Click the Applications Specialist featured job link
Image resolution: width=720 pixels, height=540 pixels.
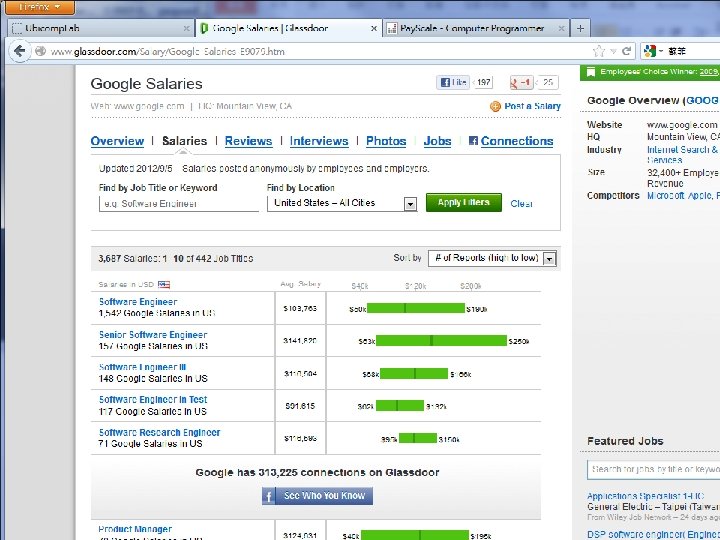(x=645, y=496)
